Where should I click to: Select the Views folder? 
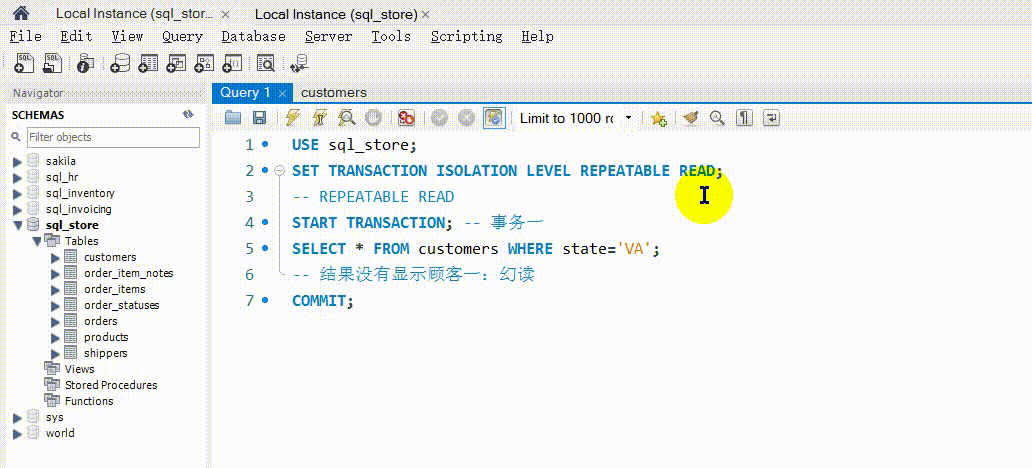80,369
